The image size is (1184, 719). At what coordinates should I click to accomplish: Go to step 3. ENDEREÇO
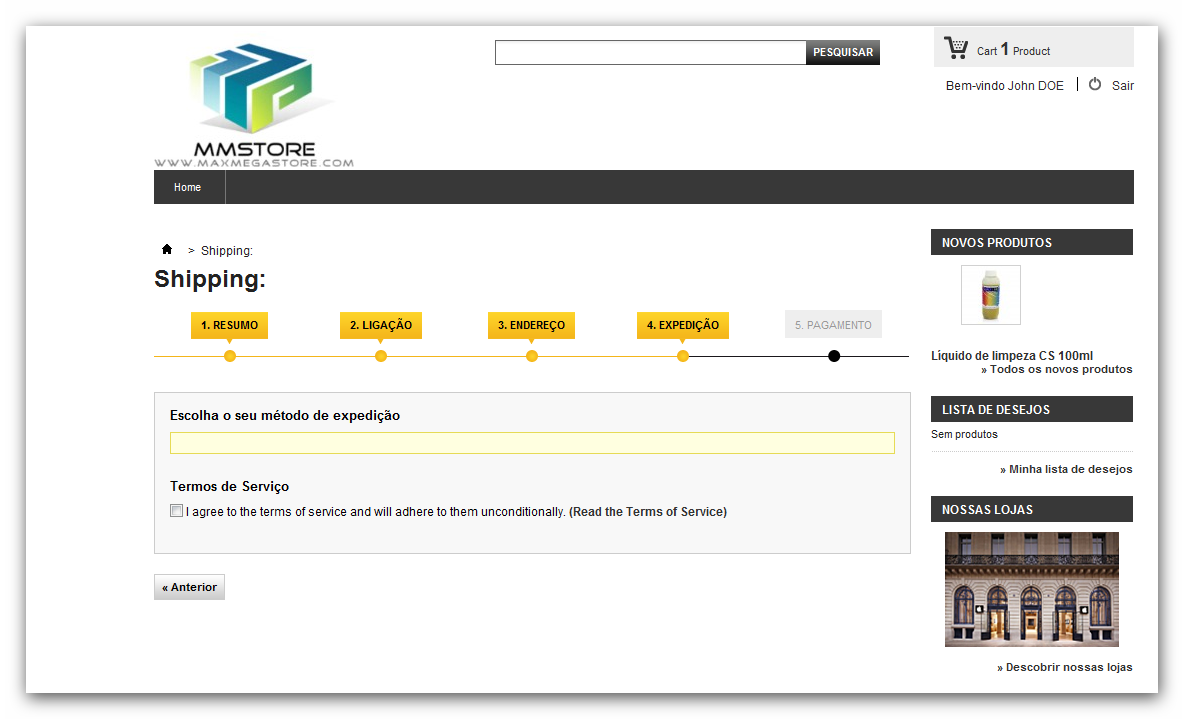point(532,325)
